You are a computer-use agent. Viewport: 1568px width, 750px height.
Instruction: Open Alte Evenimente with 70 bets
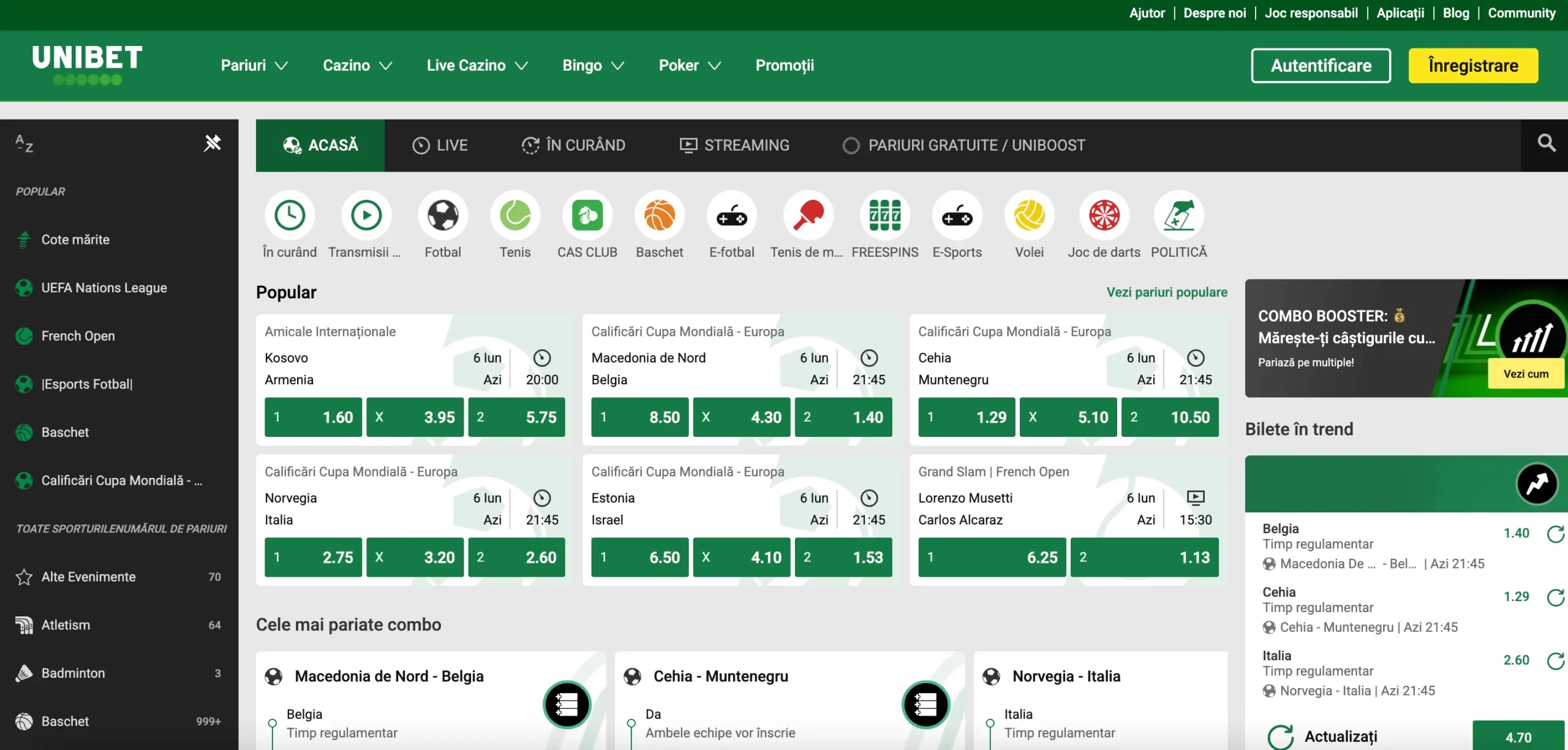click(119, 577)
